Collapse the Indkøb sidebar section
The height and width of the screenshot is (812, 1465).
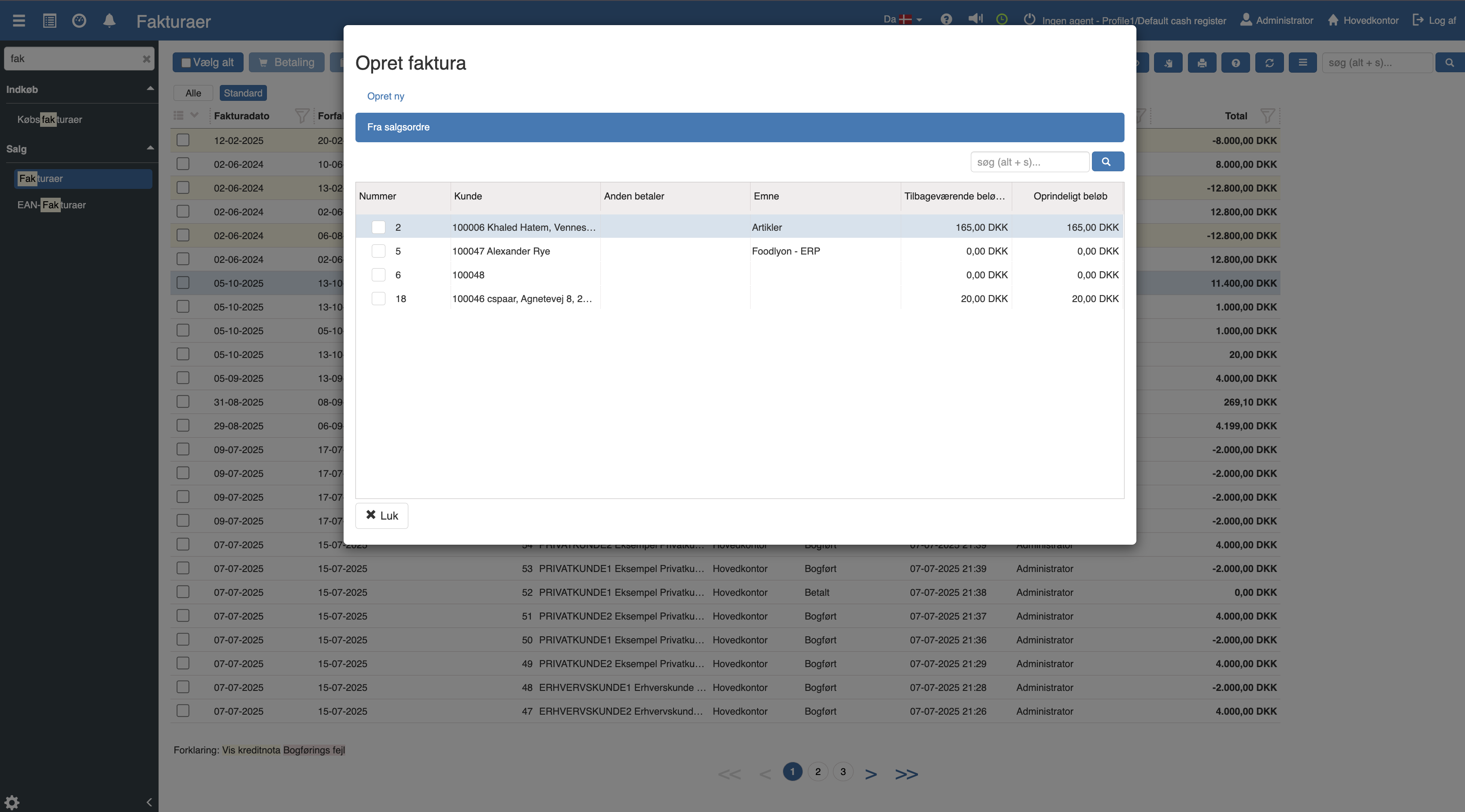pyautogui.click(x=150, y=89)
